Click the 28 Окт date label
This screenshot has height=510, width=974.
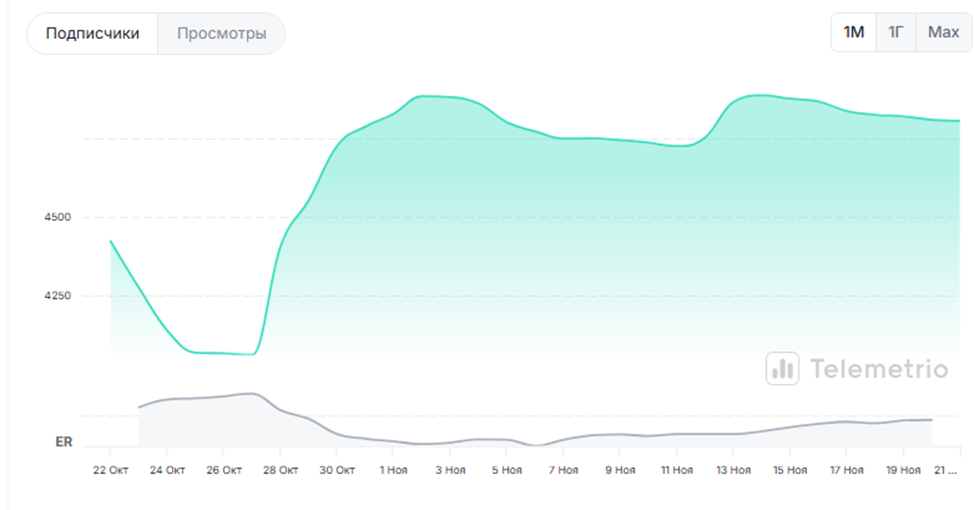pos(281,470)
